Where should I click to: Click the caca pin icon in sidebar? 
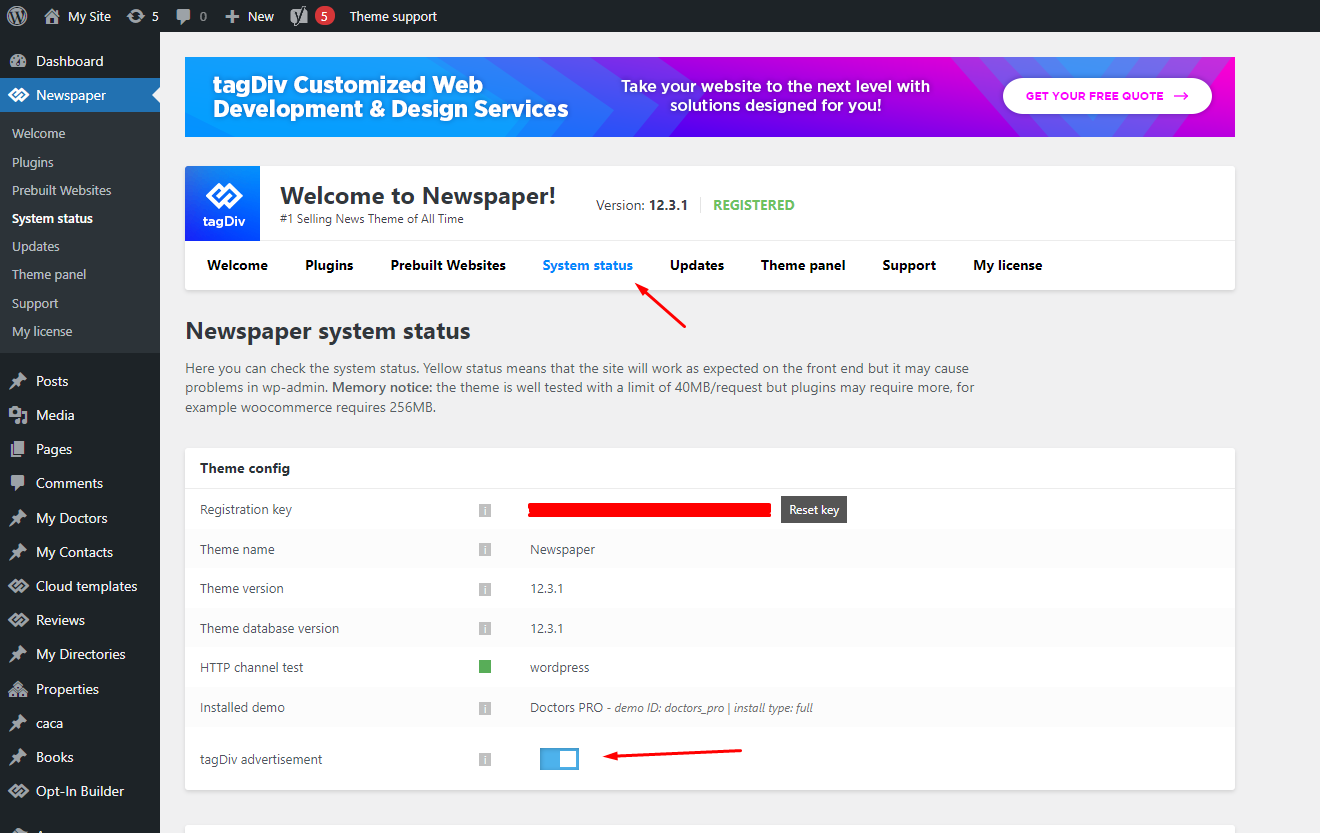pos(18,723)
